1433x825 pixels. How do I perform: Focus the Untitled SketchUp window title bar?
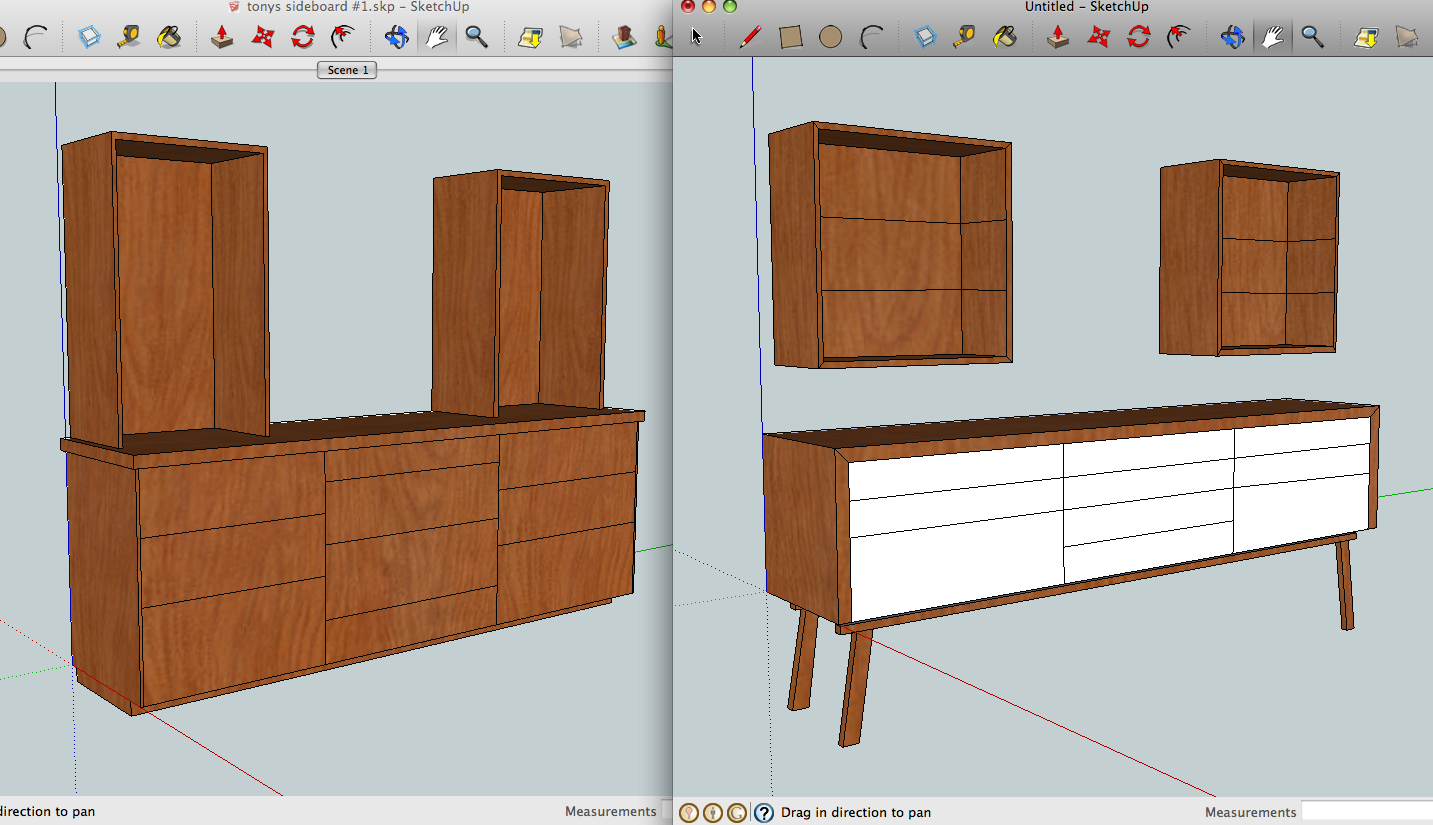pyautogui.click(x=1086, y=7)
